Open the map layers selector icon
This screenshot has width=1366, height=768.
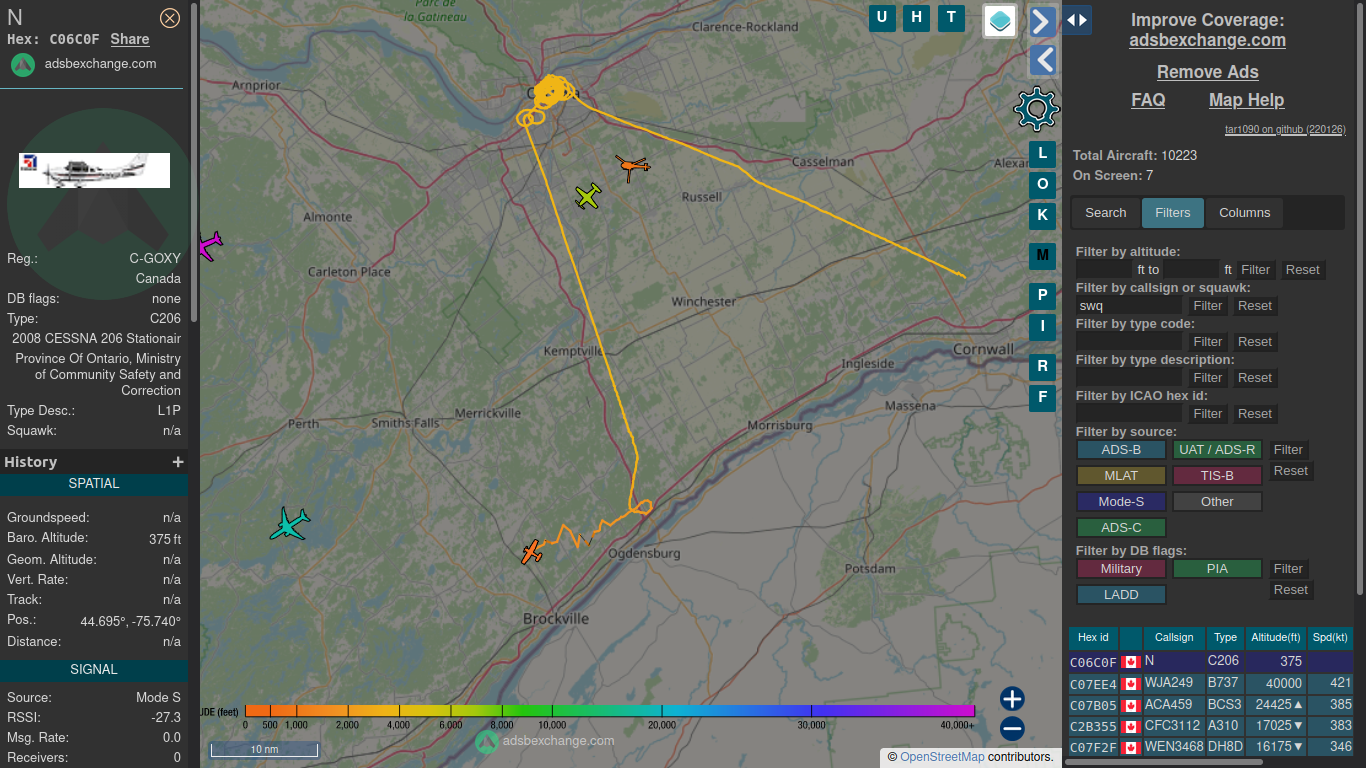(x=1000, y=20)
